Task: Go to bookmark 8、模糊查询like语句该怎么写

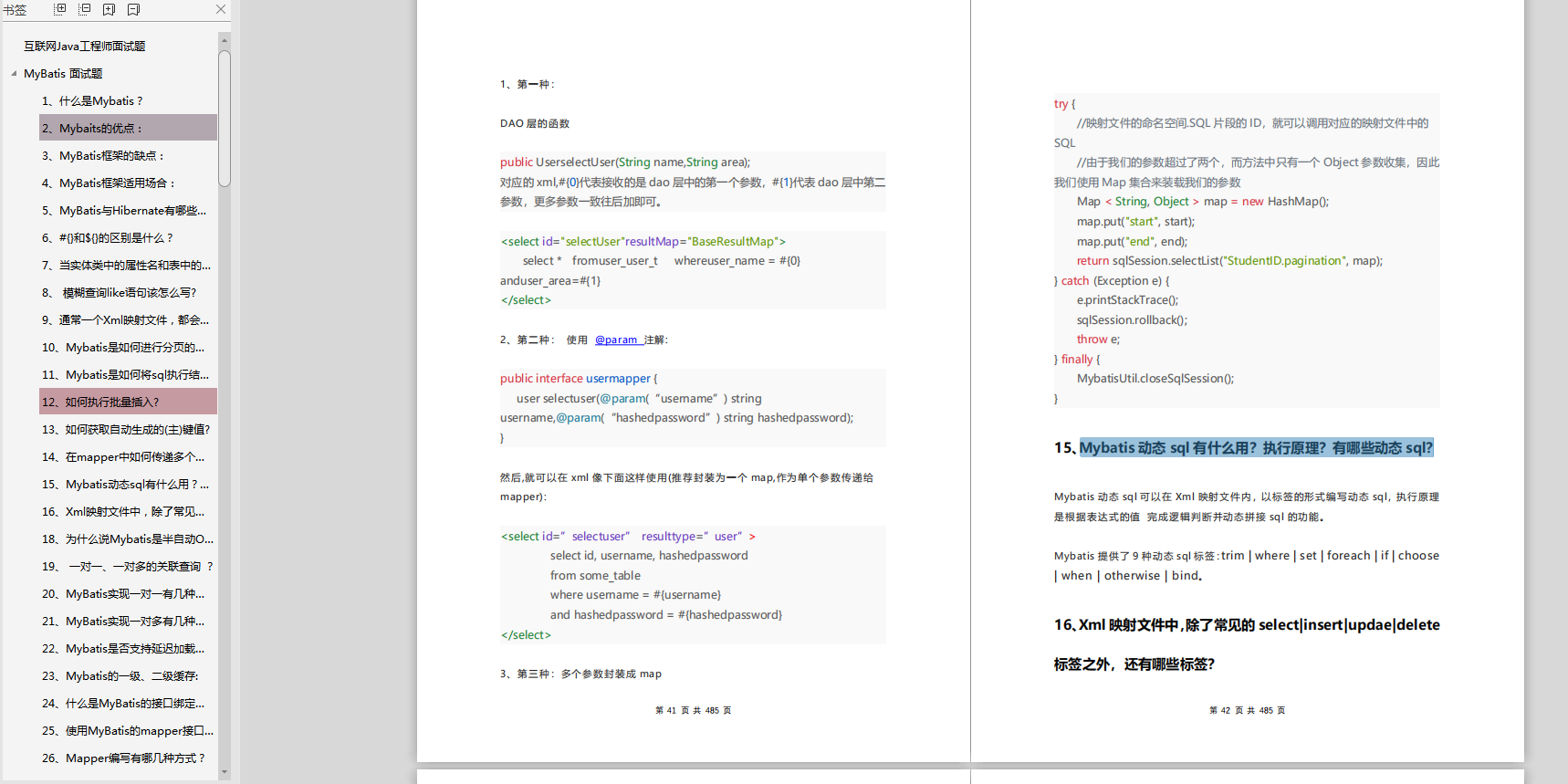Action: [120, 292]
